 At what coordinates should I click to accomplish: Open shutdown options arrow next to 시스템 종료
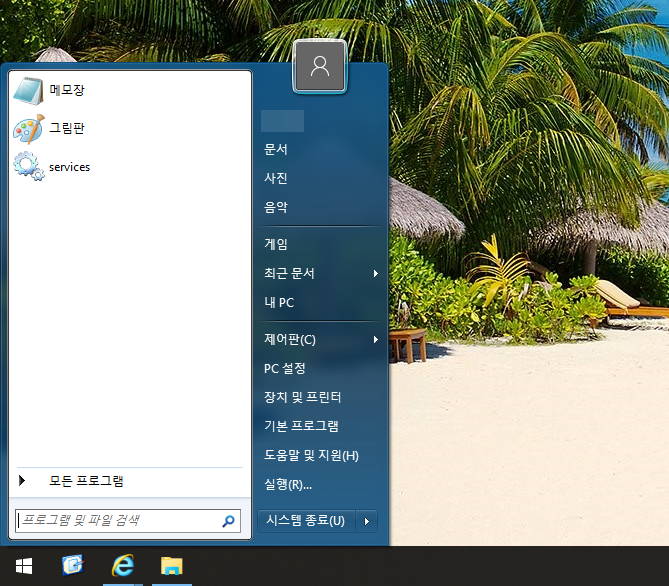pyautogui.click(x=366, y=521)
